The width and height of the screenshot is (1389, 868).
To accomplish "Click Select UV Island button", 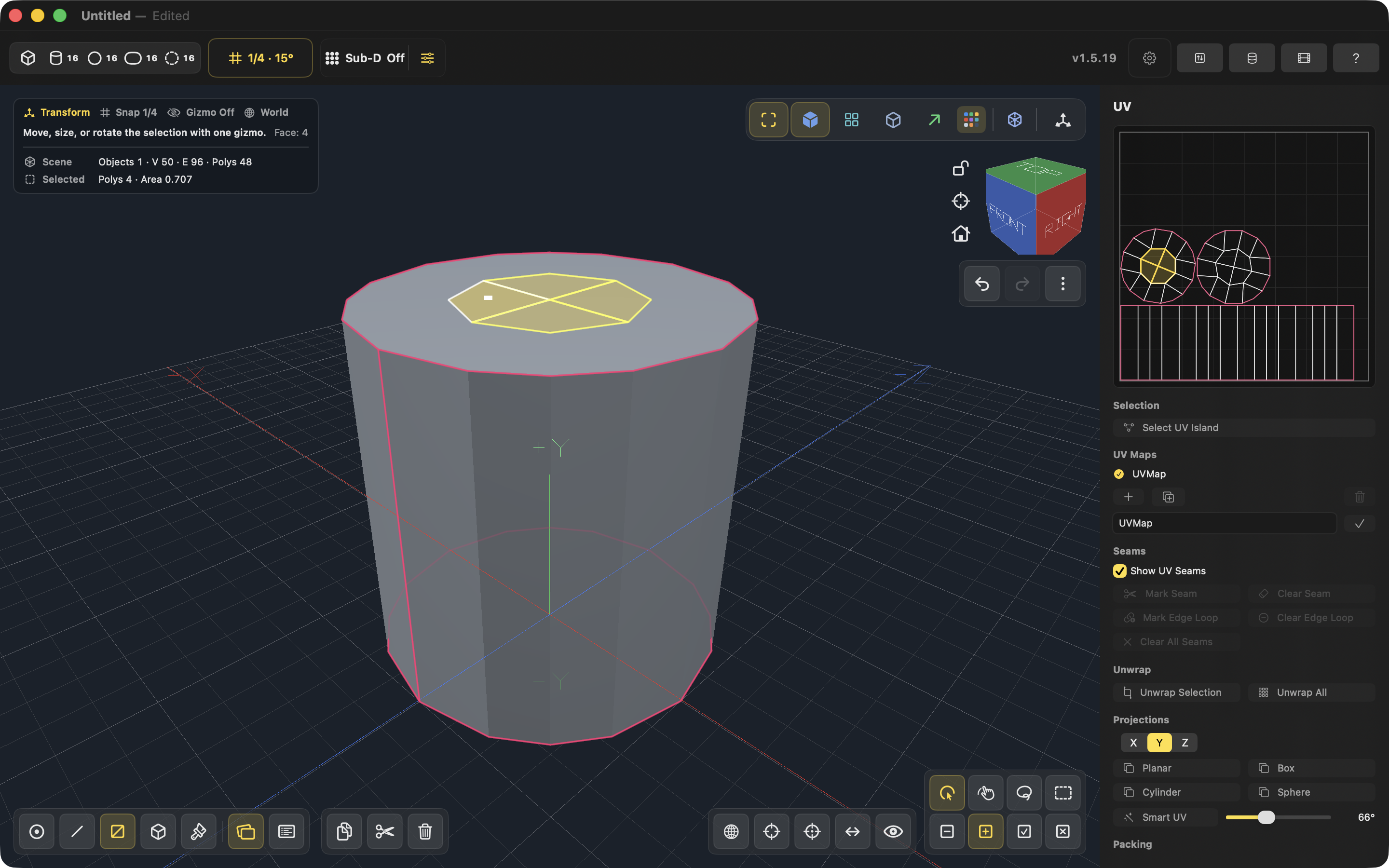I will point(1244,428).
